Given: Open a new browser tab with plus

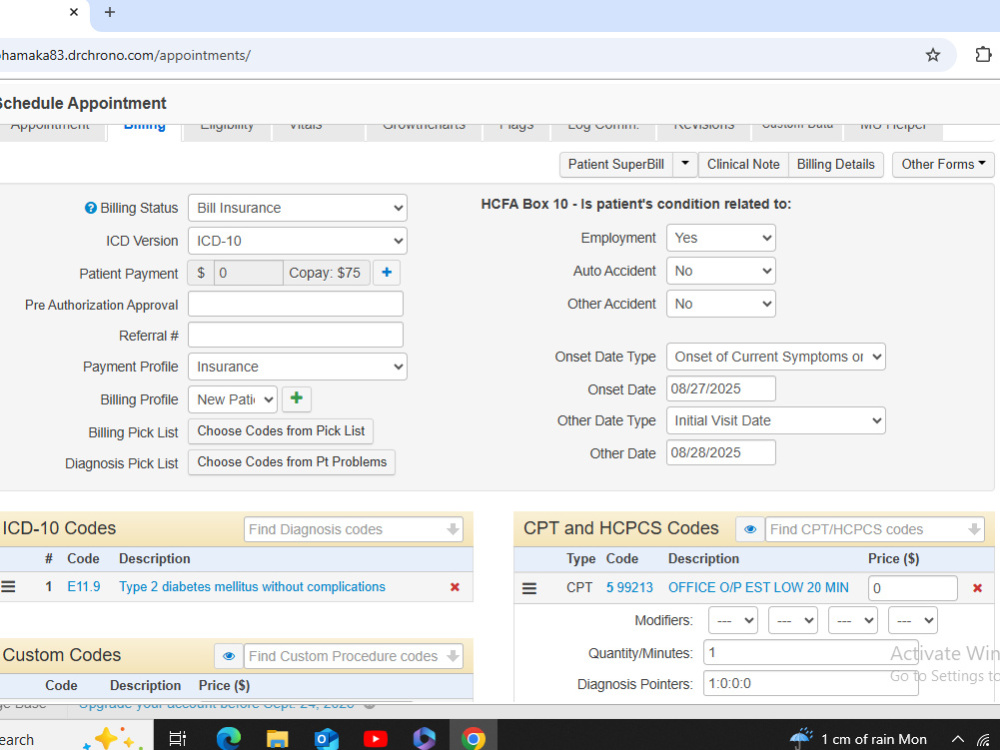Looking at the screenshot, I should point(110,12).
